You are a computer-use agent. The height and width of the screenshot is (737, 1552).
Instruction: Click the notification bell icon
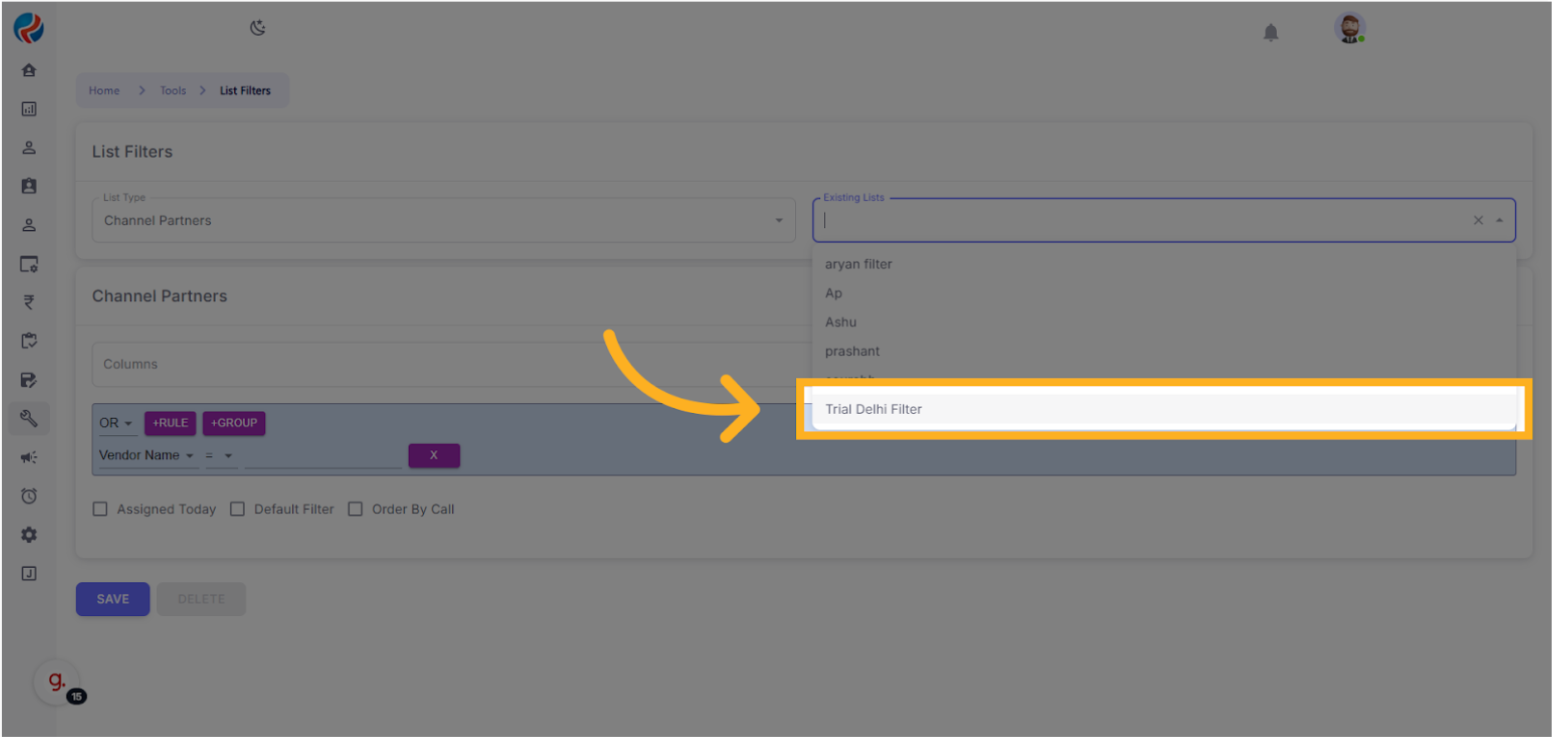(x=1270, y=33)
